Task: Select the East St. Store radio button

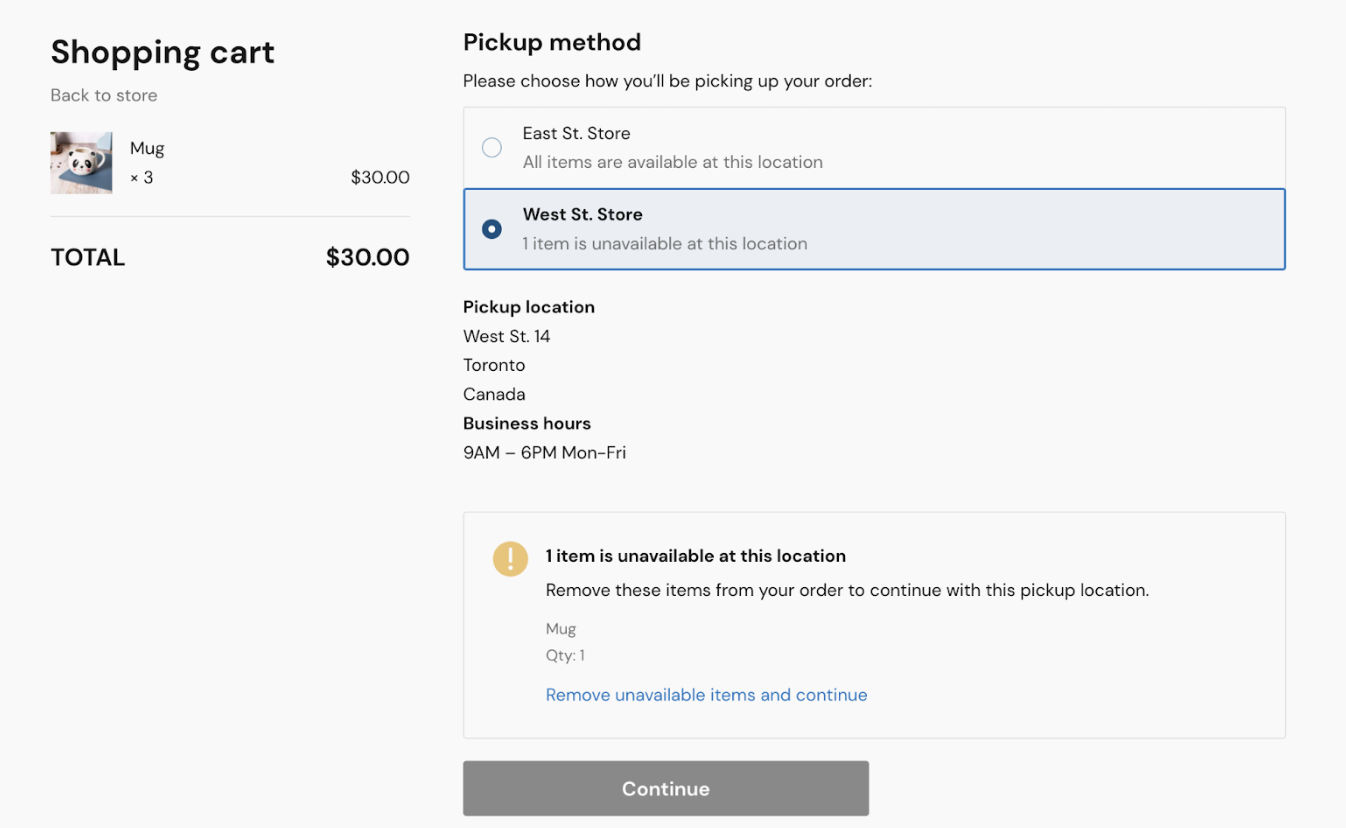Action: pos(492,146)
